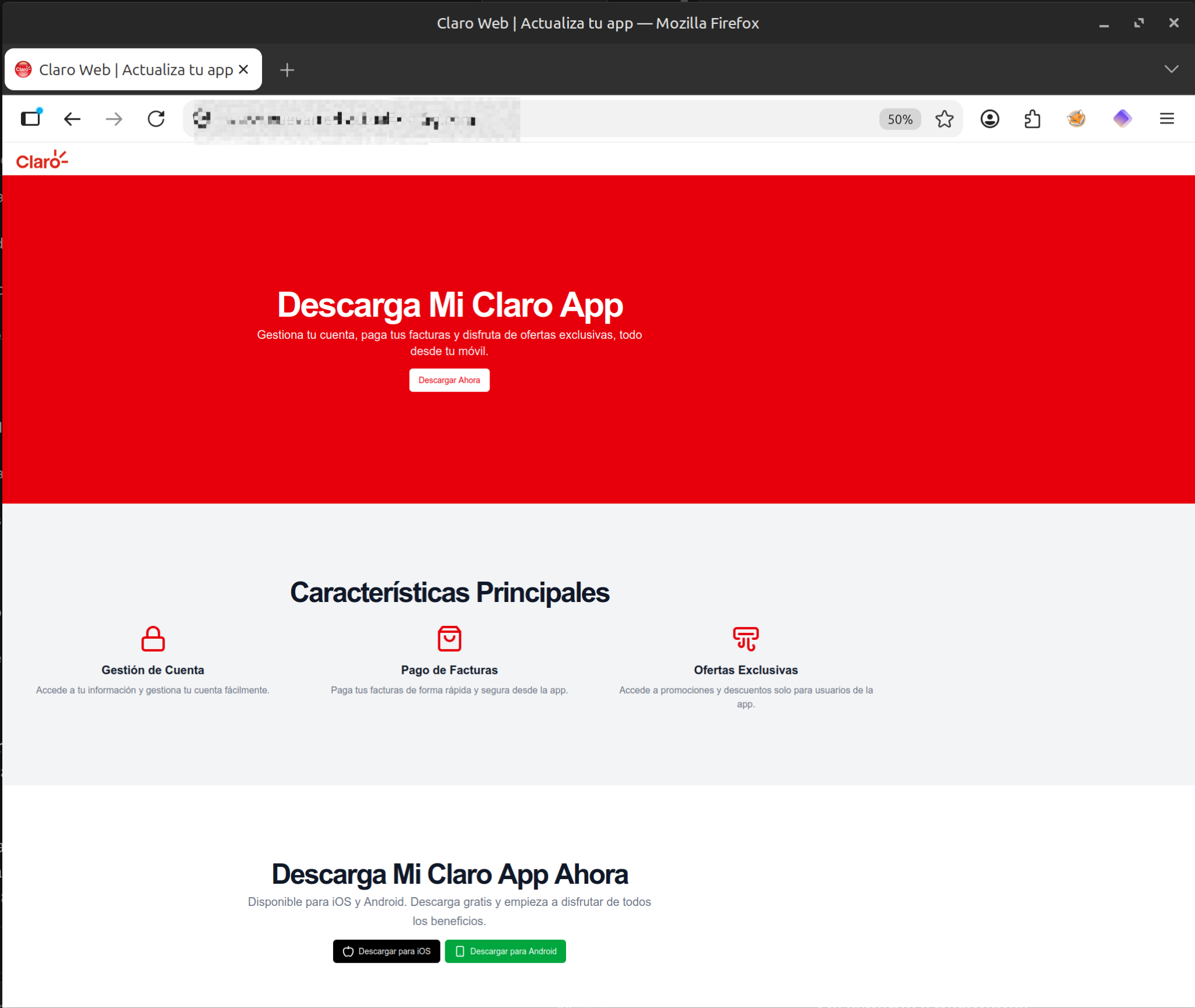
Task: Select the Claro Web | Actualiza tu app tab
Action: point(134,69)
